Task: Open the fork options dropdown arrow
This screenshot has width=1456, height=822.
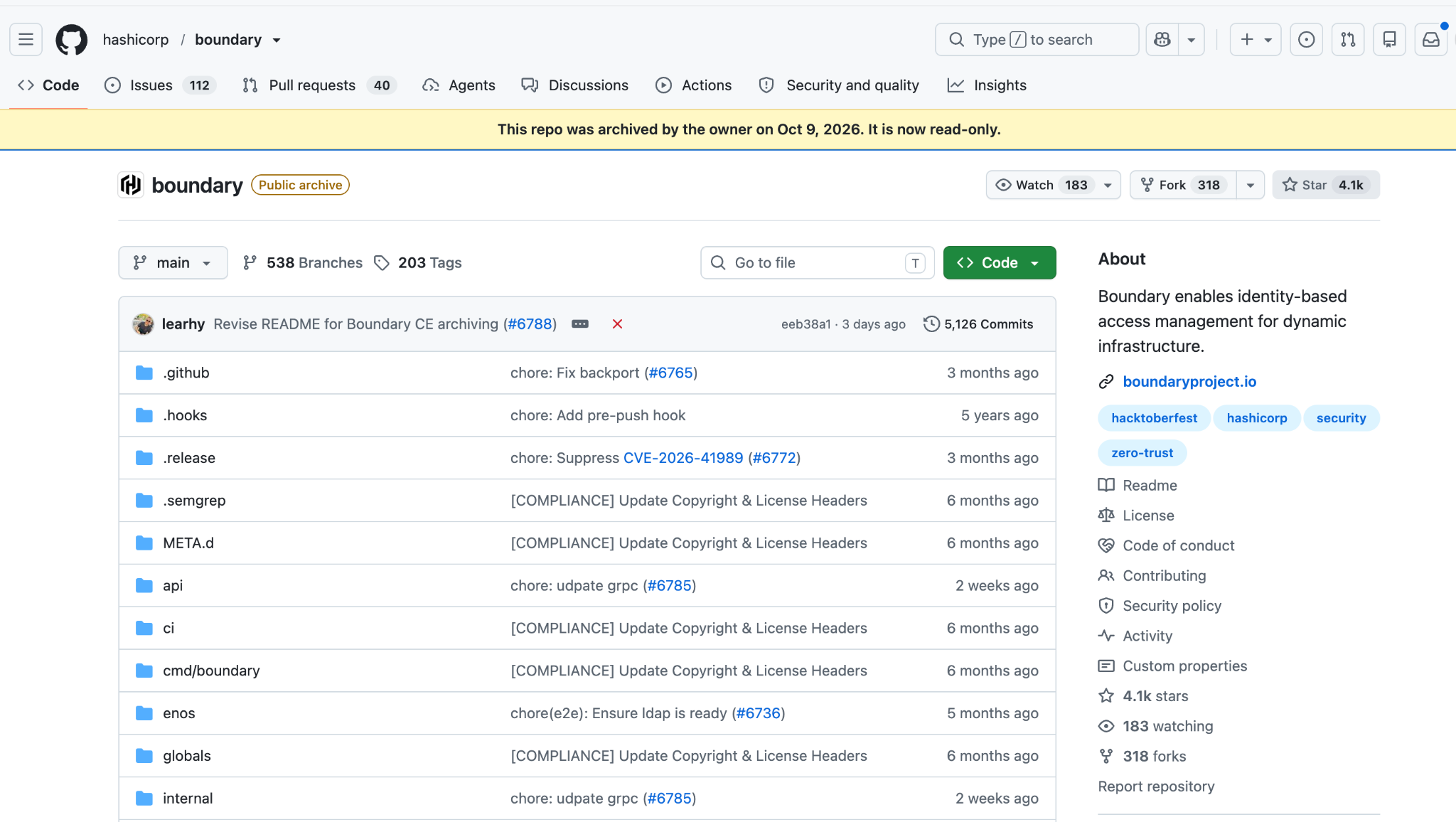Action: pyautogui.click(x=1251, y=185)
